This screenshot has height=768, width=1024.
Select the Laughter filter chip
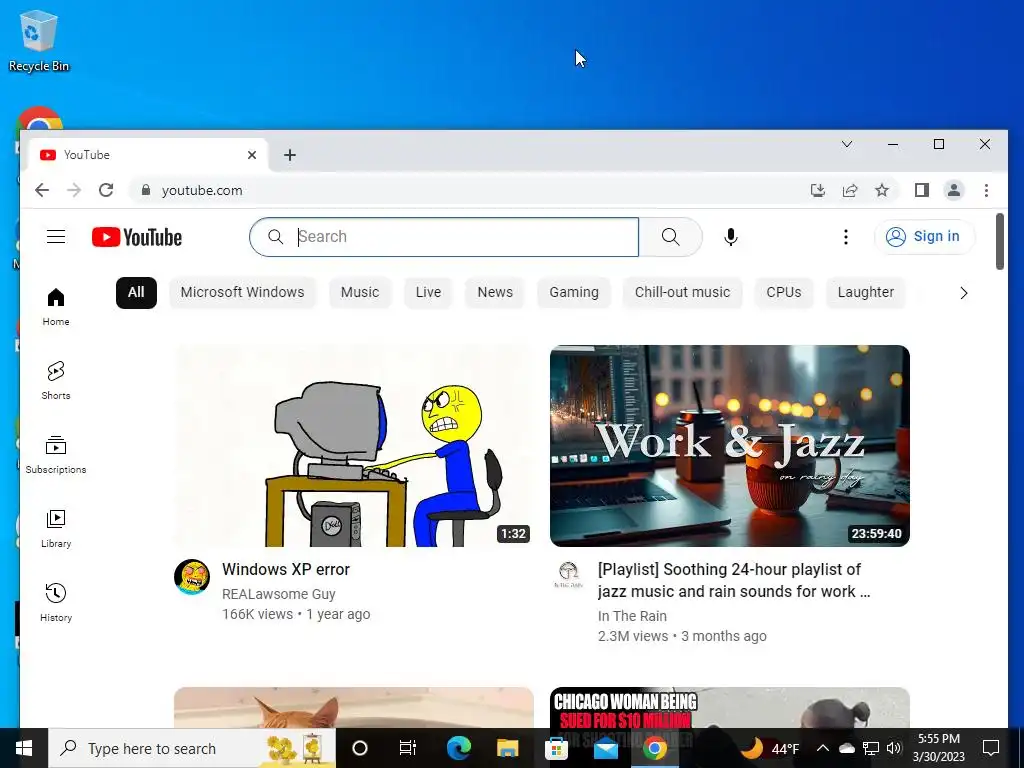[866, 293]
